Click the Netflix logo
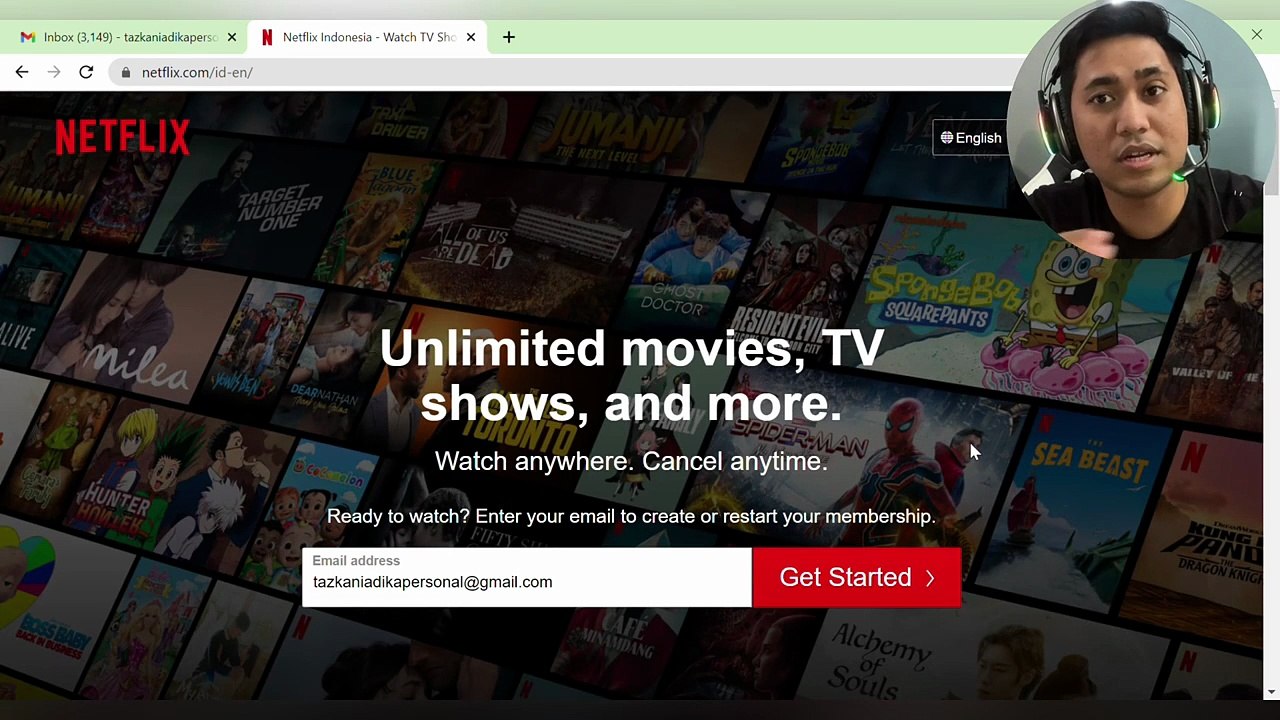 coord(123,137)
